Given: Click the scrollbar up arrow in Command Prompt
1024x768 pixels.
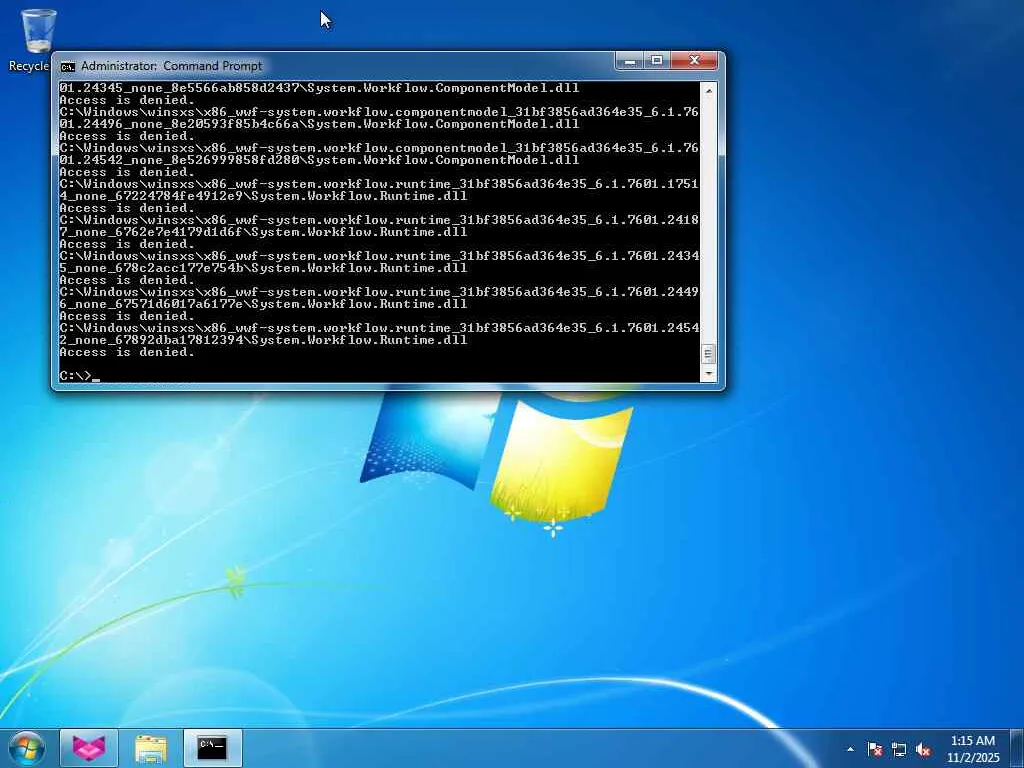Looking at the screenshot, I should [709, 91].
